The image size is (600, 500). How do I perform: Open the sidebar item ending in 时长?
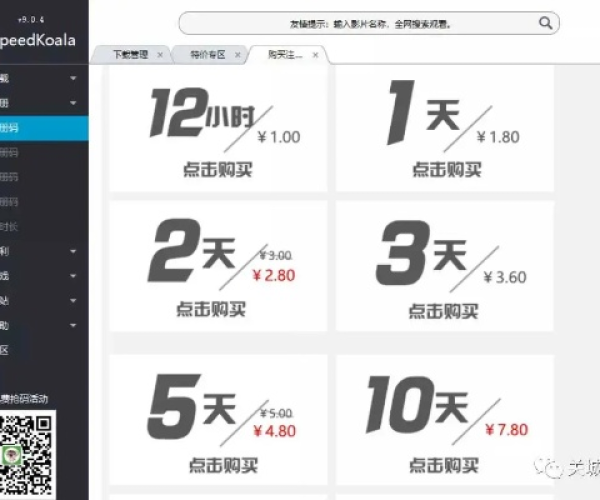click(8, 227)
